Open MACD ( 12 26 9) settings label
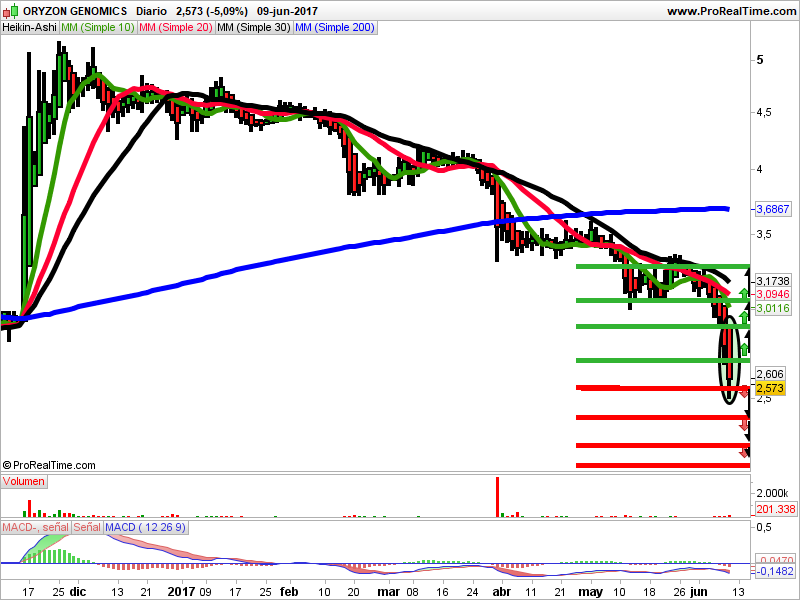Screen dimensions: 800x600 pos(146,528)
